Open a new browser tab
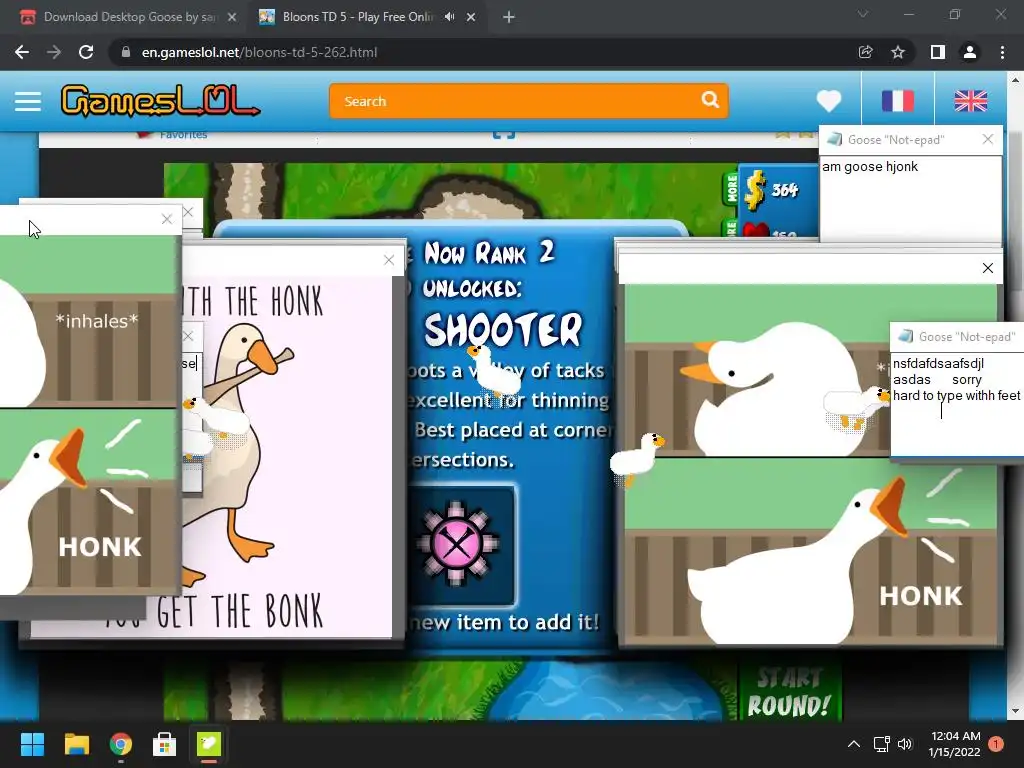The width and height of the screenshot is (1024, 768). 509,18
